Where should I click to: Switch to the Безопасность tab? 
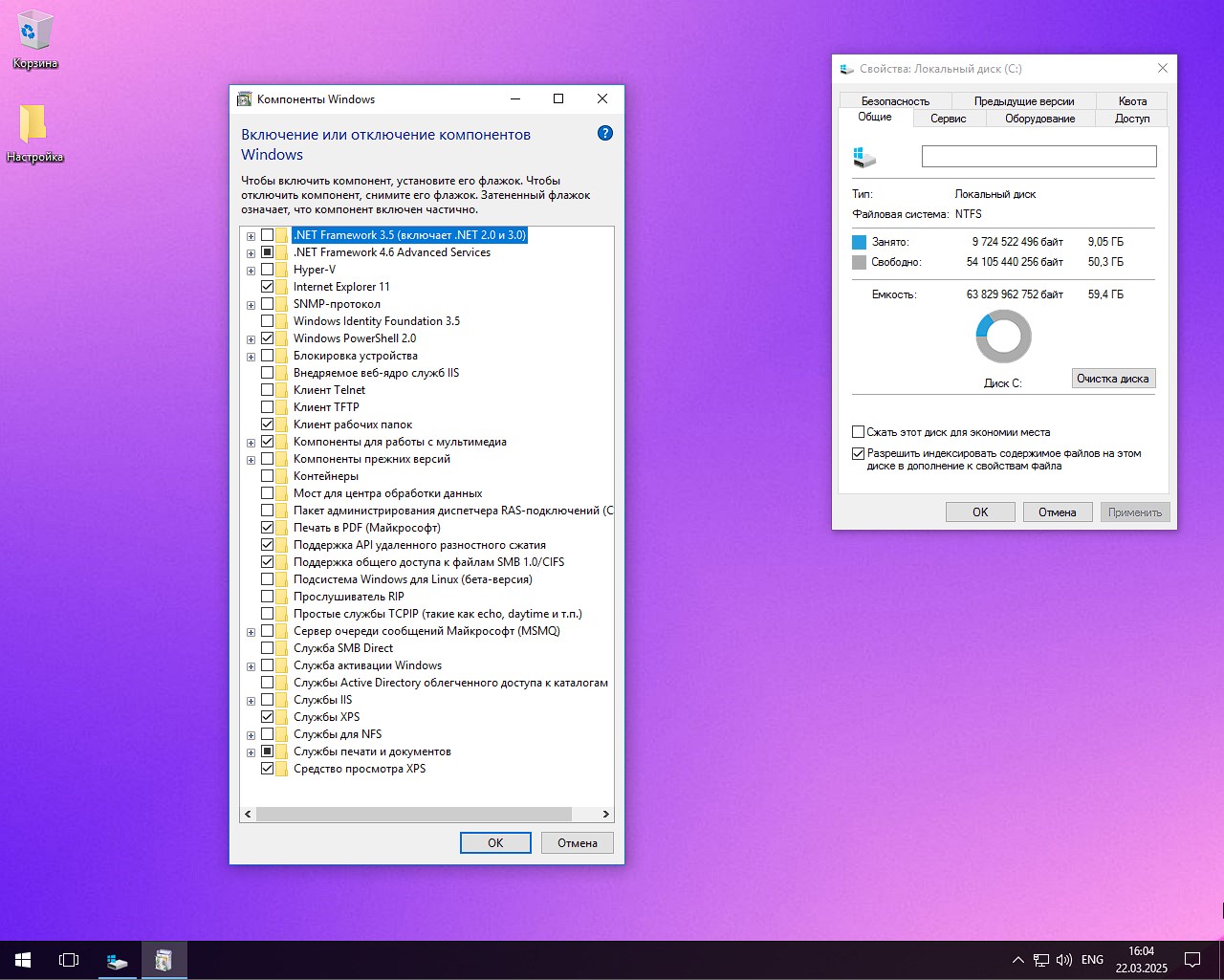[895, 100]
